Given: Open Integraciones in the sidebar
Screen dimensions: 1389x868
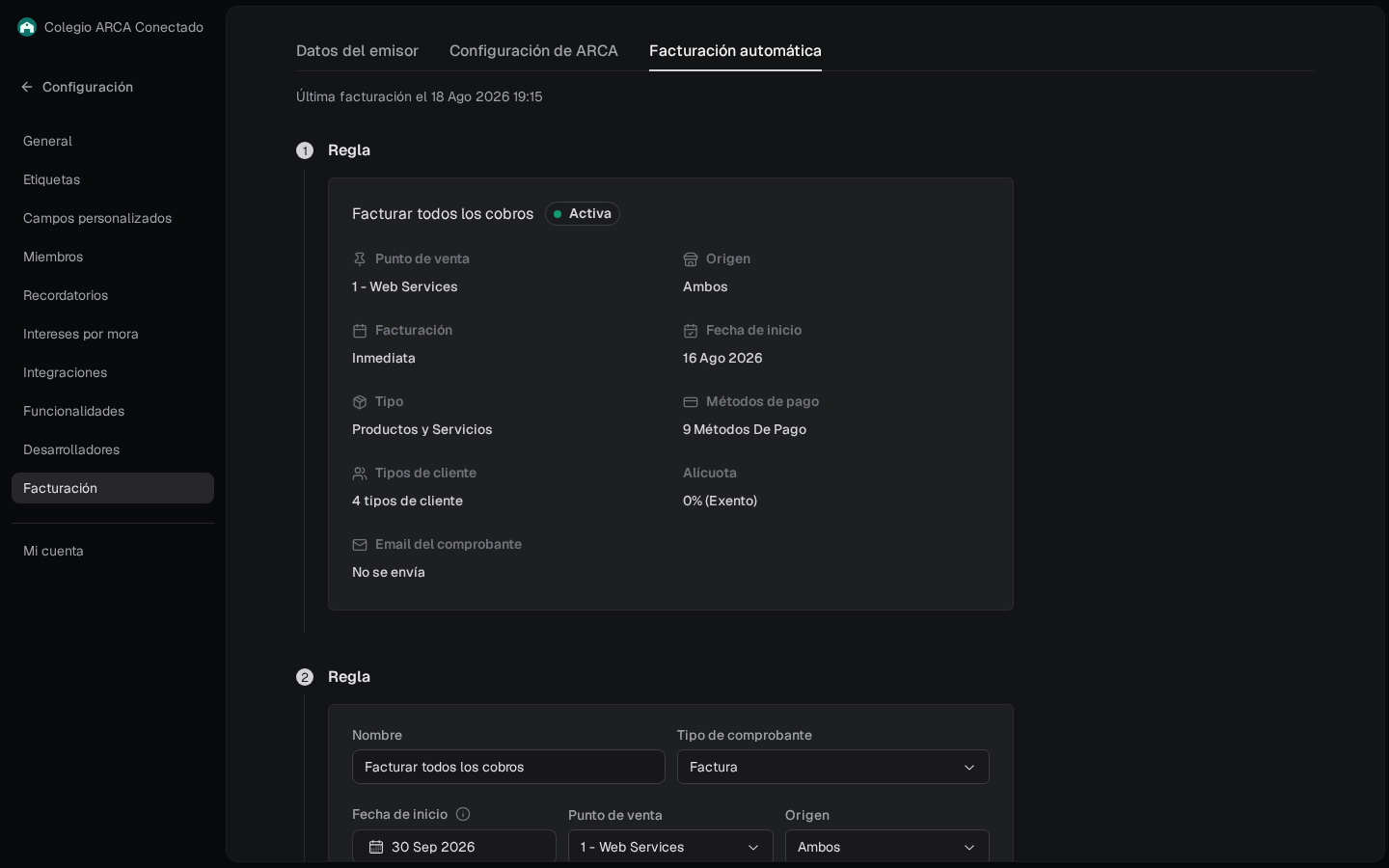Looking at the screenshot, I should pos(113,372).
